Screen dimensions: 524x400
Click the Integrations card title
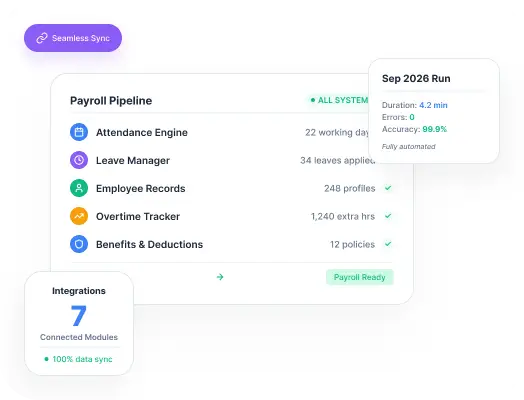click(79, 291)
